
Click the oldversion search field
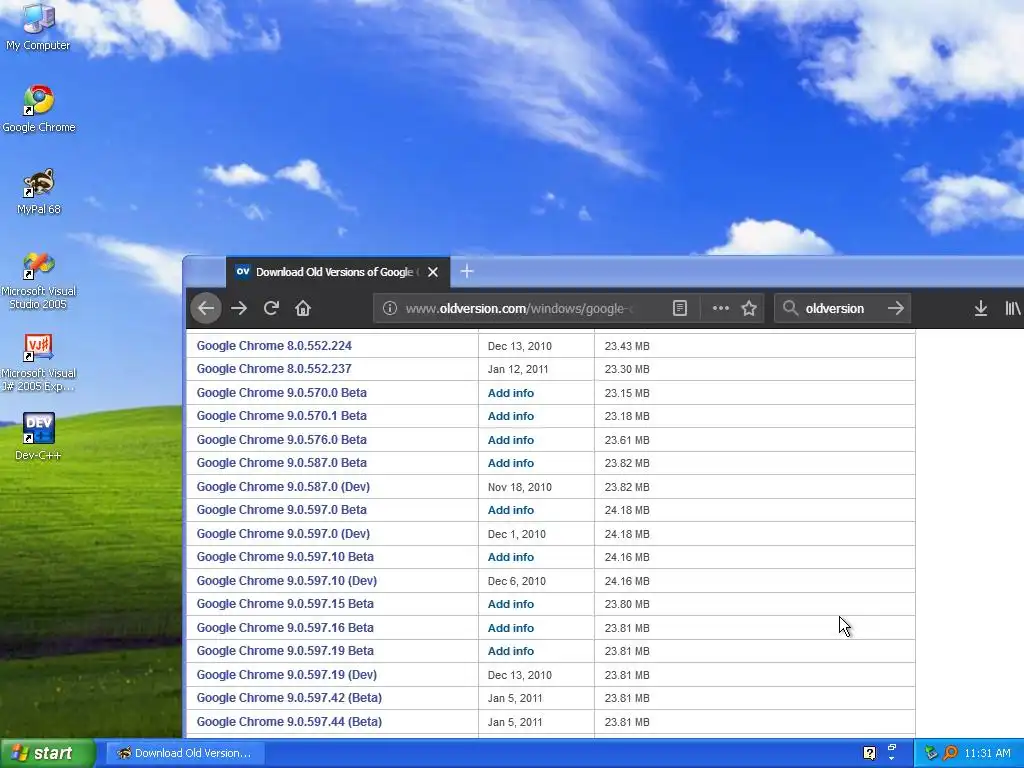coord(842,308)
